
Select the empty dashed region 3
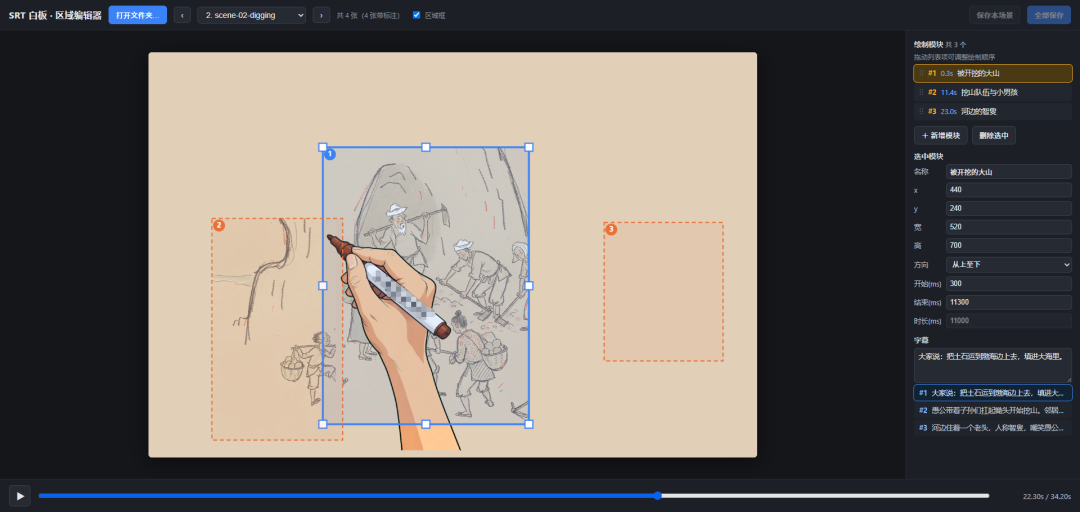(664, 291)
